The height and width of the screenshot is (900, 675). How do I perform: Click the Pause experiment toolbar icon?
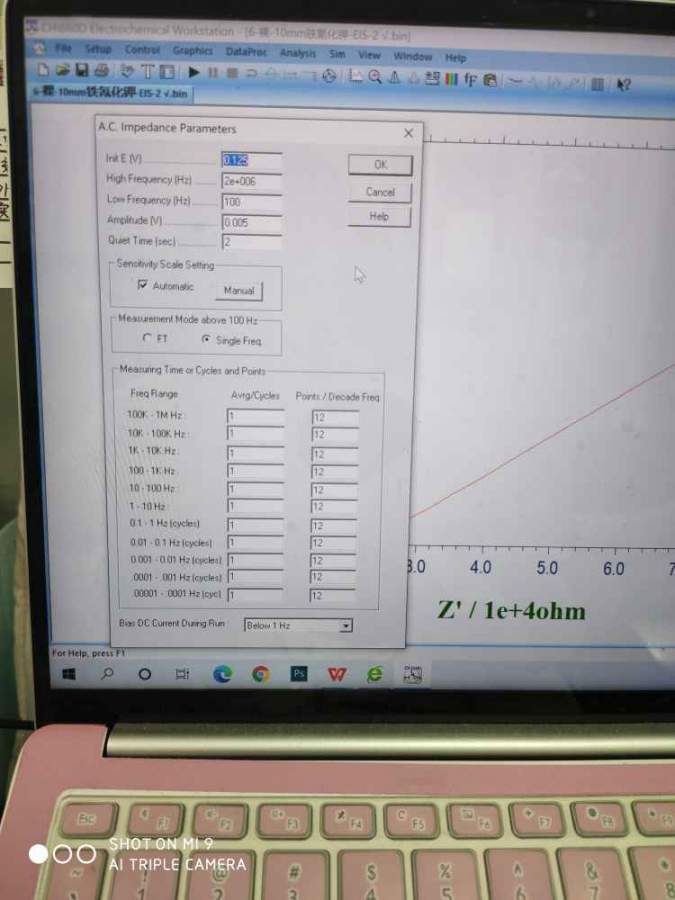point(213,73)
